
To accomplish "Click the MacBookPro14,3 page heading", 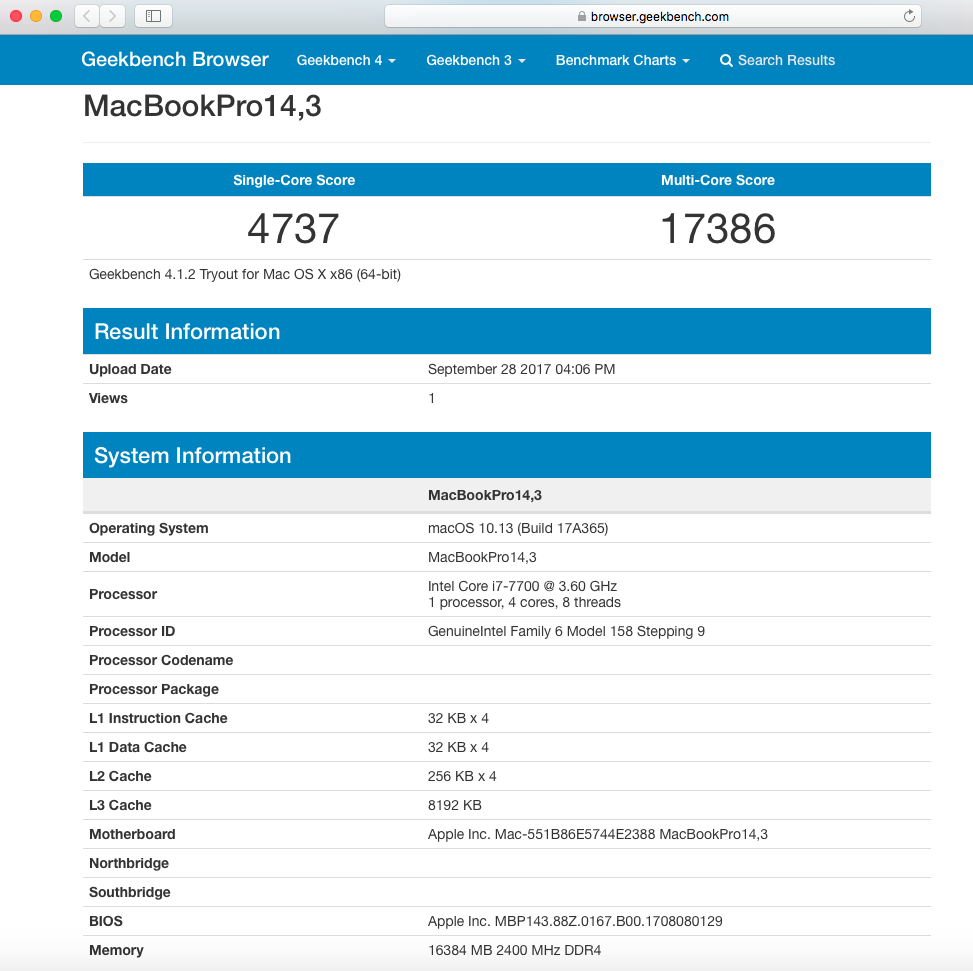I will pyautogui.click(x=202, y=105).
